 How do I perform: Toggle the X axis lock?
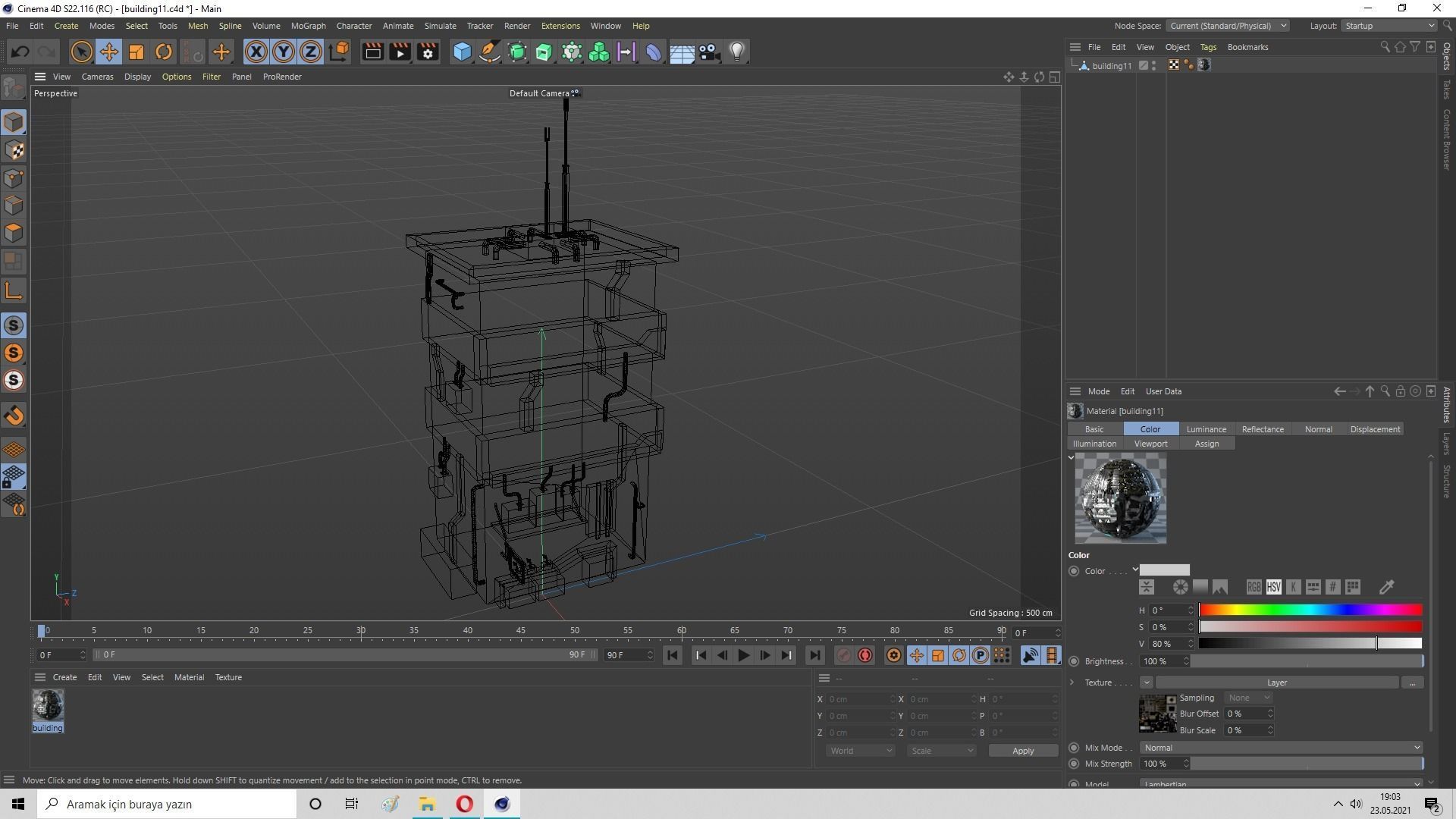(x=256, y=52)
